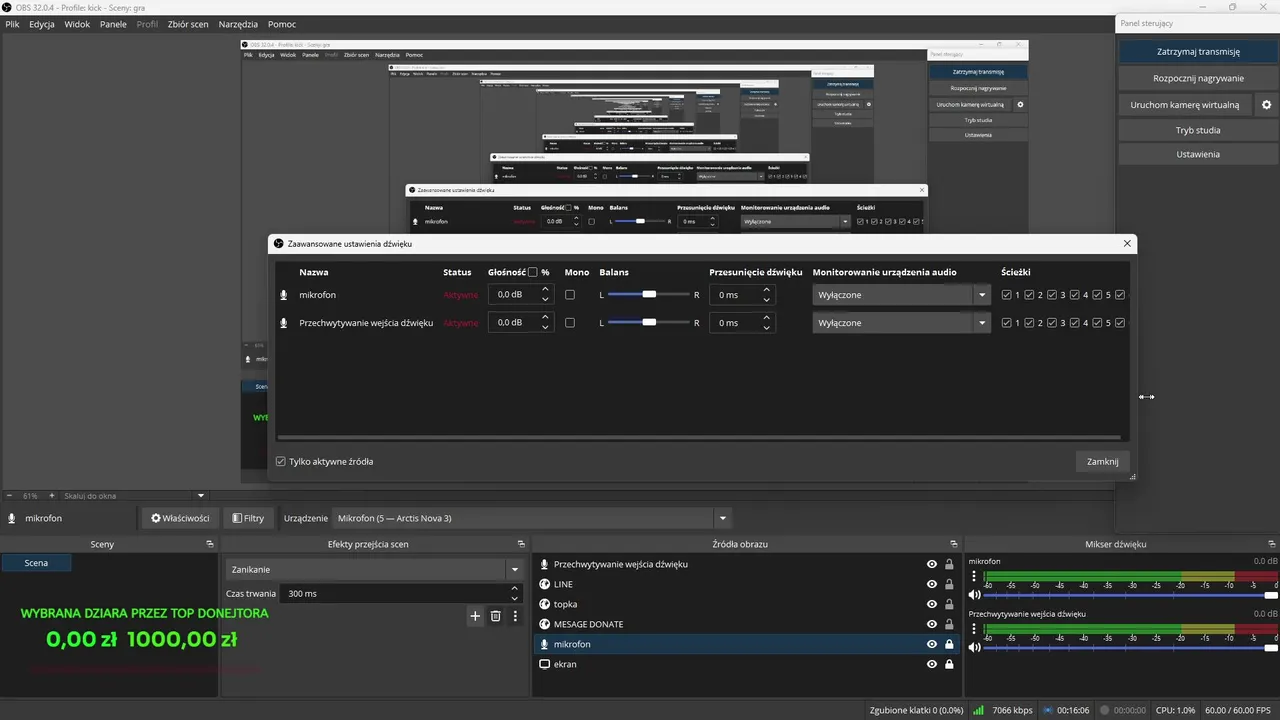Toggle Mono for mikrofon

click(570, 295)
